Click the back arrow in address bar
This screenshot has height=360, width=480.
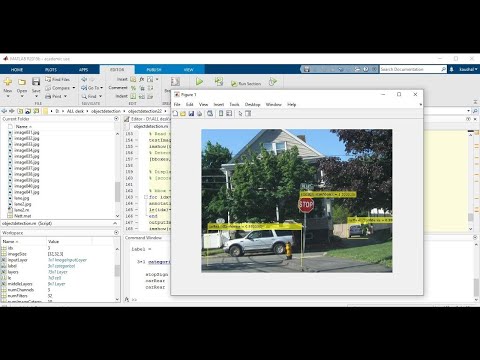coord(4,111)
